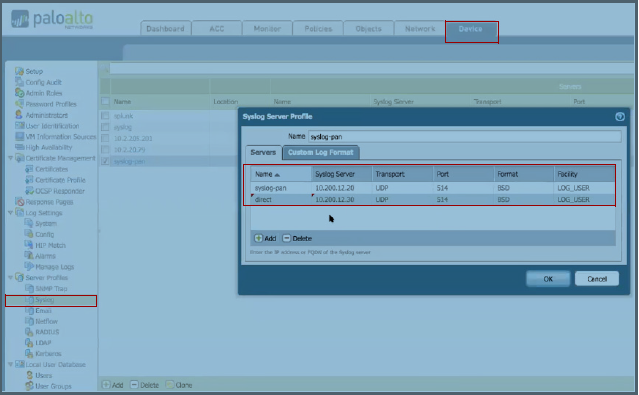The width and height of the screenshot is (639, 395).
Task: Select the Servers tab in dialog
Action: (x=263, y=152)
